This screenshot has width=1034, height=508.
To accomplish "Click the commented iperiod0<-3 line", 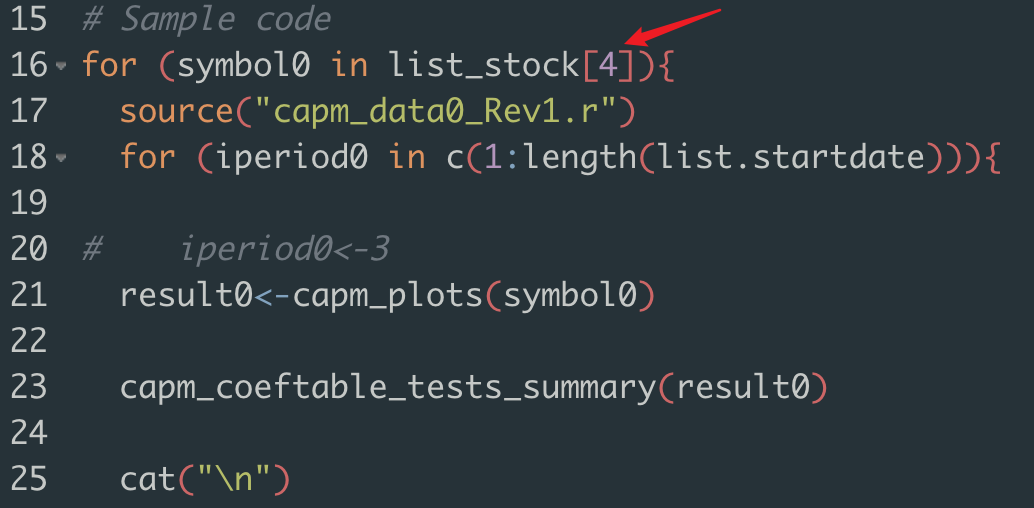I will pos(285,249).
